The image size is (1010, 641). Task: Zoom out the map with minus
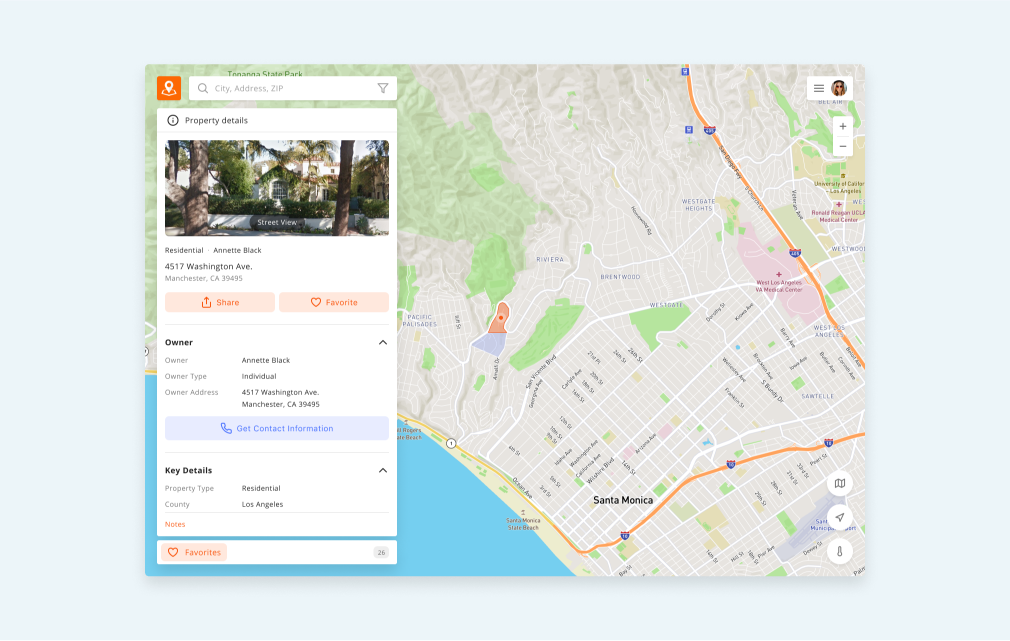point(843,146)
